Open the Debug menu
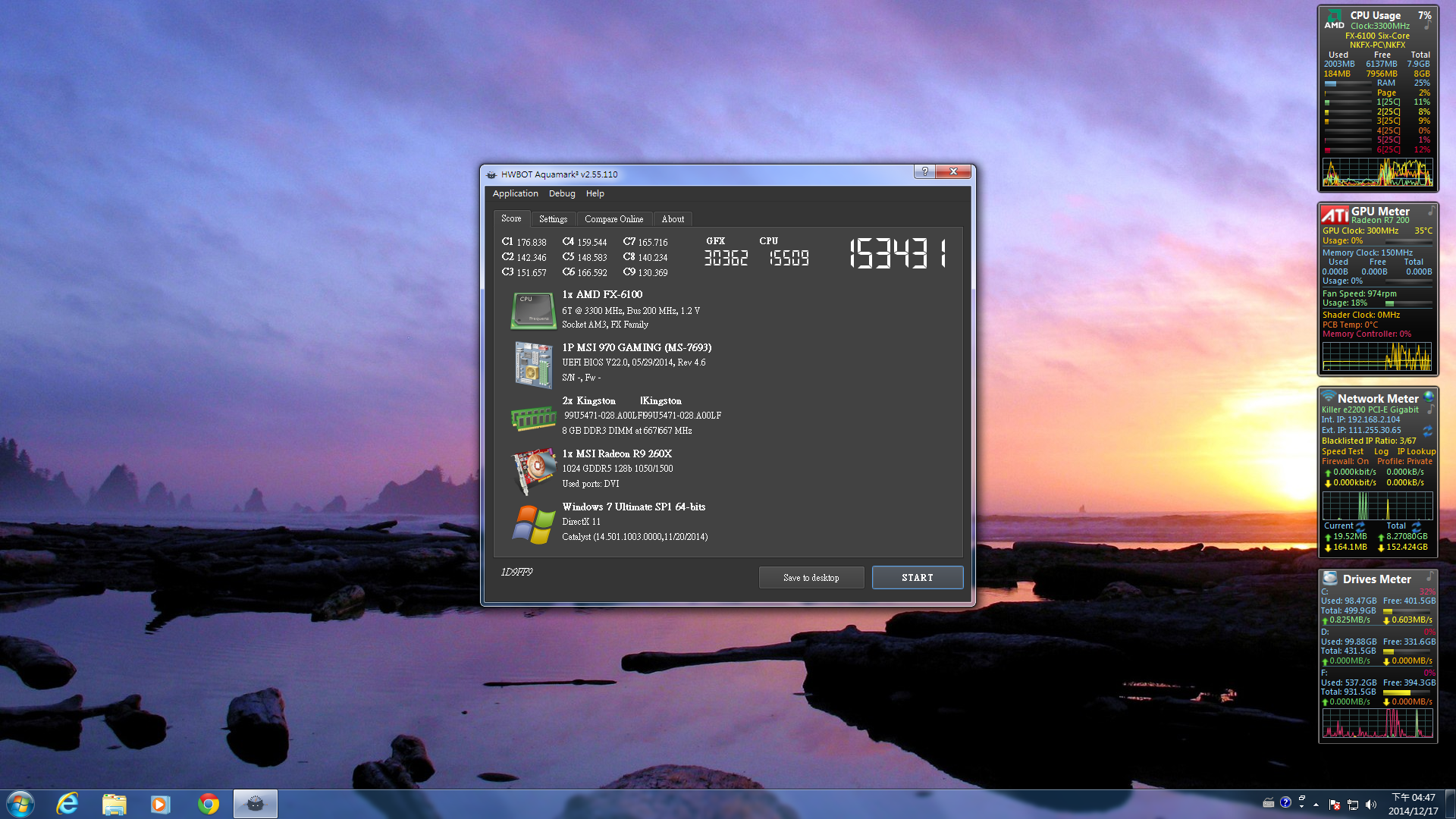 [562, 193]
